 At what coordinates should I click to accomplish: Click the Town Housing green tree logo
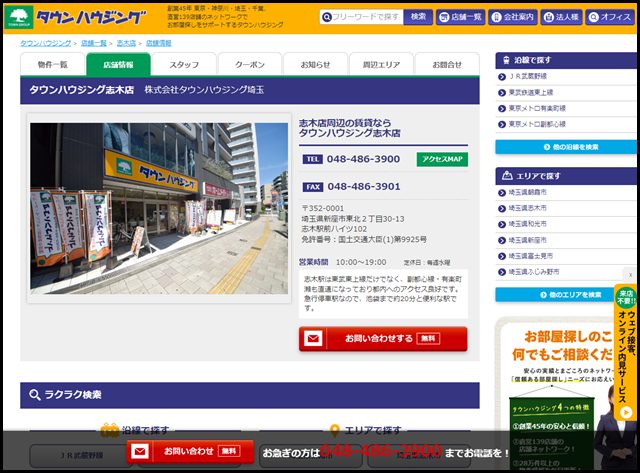coord(19,17)
